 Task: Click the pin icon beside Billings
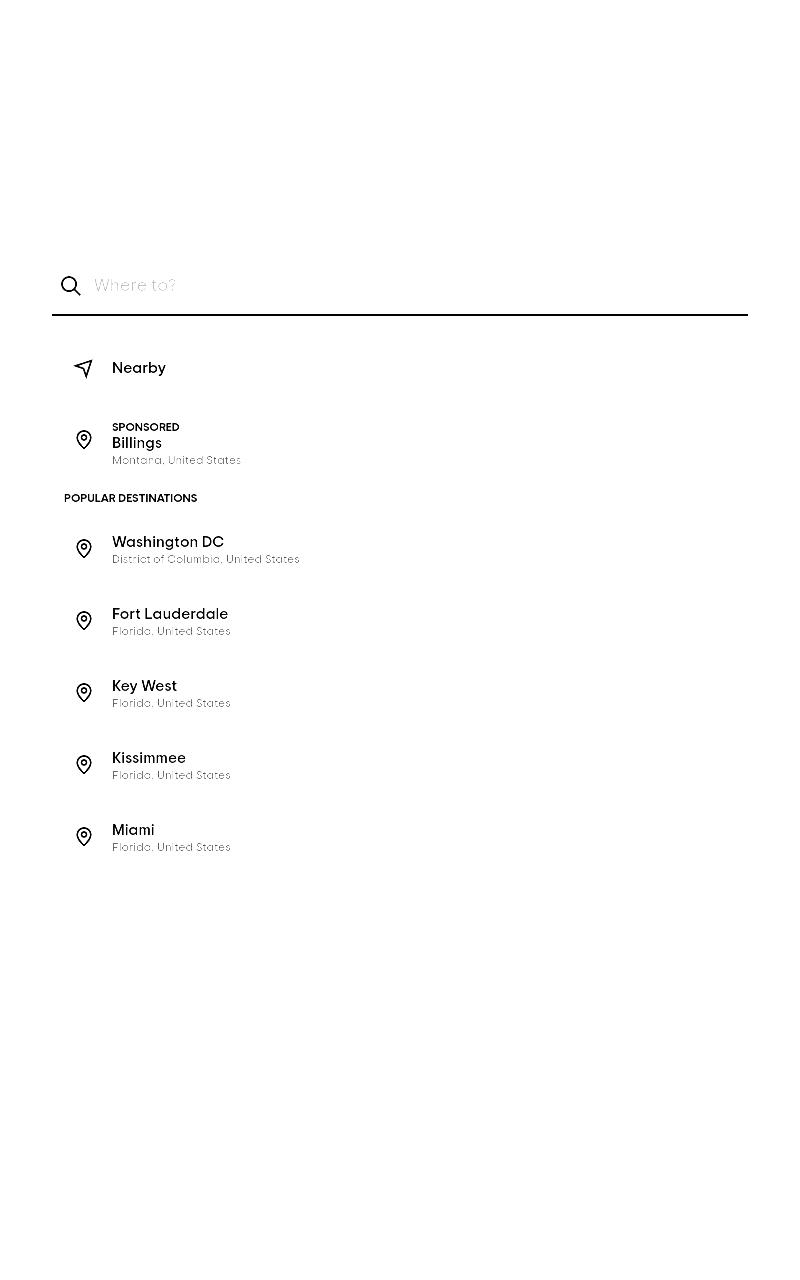coord(84,440)
